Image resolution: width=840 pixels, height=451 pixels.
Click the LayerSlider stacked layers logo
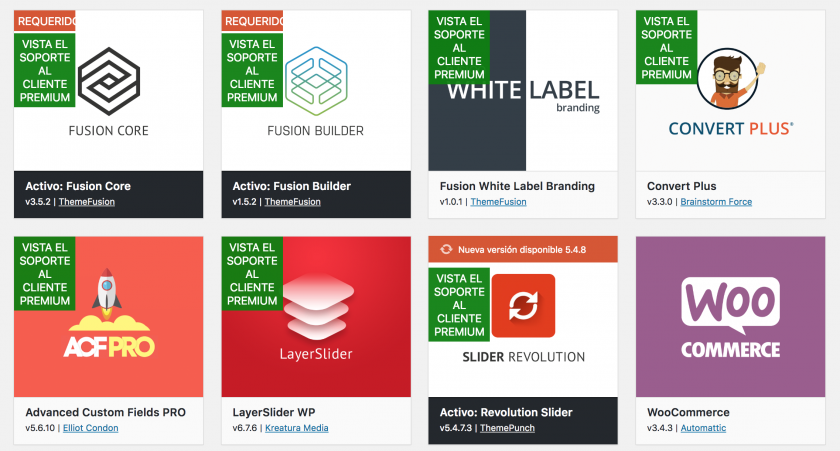click(318, 307)
